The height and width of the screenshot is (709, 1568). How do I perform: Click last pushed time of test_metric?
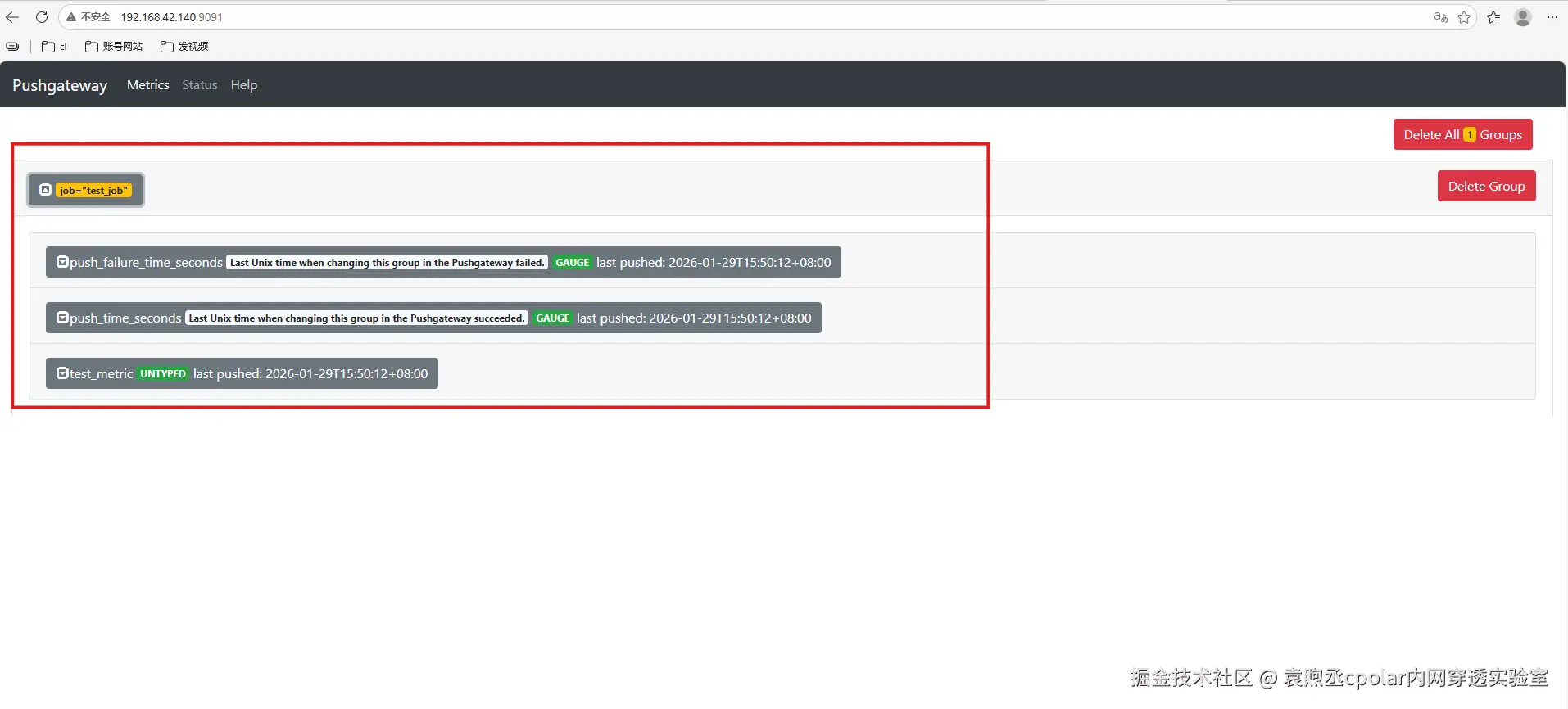(310, 373)
